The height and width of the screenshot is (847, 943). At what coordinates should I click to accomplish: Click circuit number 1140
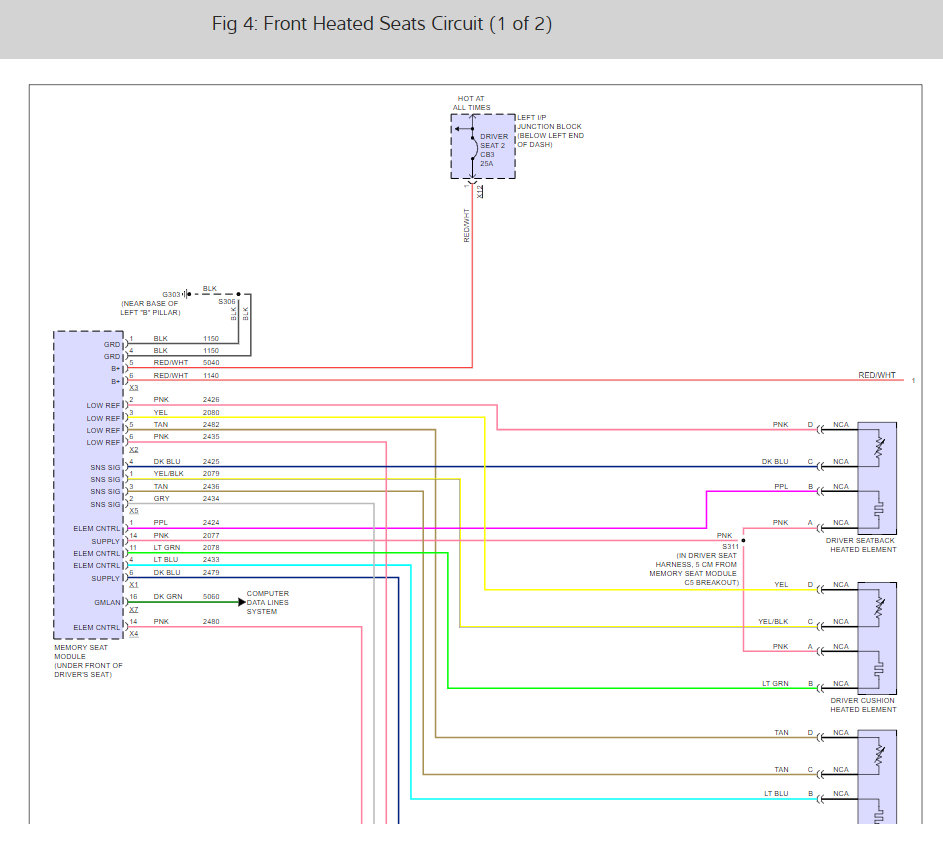[211, 375]
